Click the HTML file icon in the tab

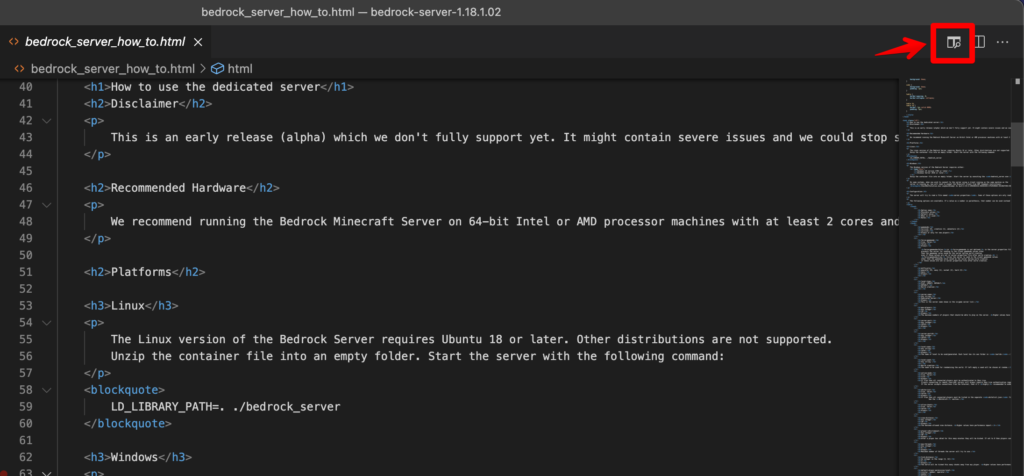pyautogui.click(x=14, y=42)
